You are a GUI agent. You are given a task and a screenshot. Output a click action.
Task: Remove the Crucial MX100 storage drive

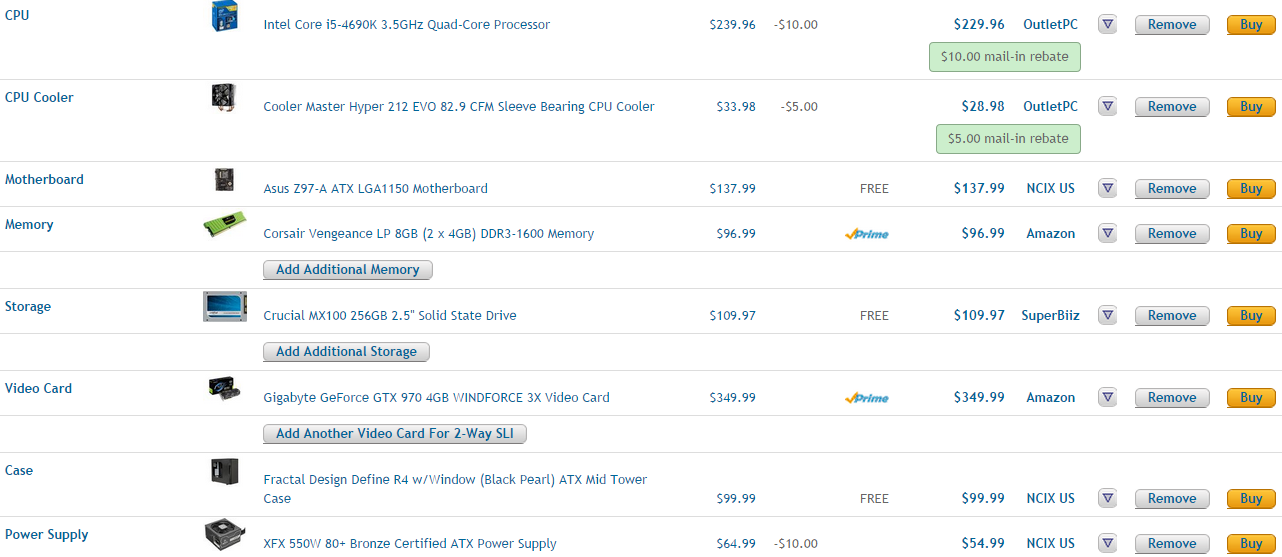(x=1172, y=315)
